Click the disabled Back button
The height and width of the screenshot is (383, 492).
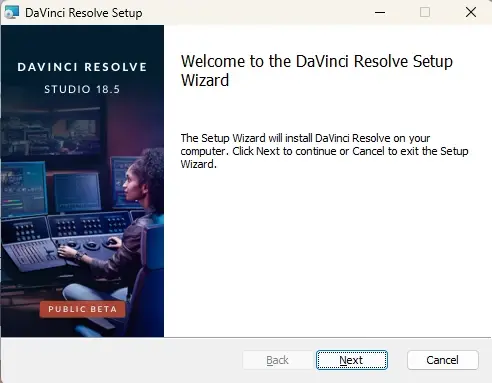point(277,360)
